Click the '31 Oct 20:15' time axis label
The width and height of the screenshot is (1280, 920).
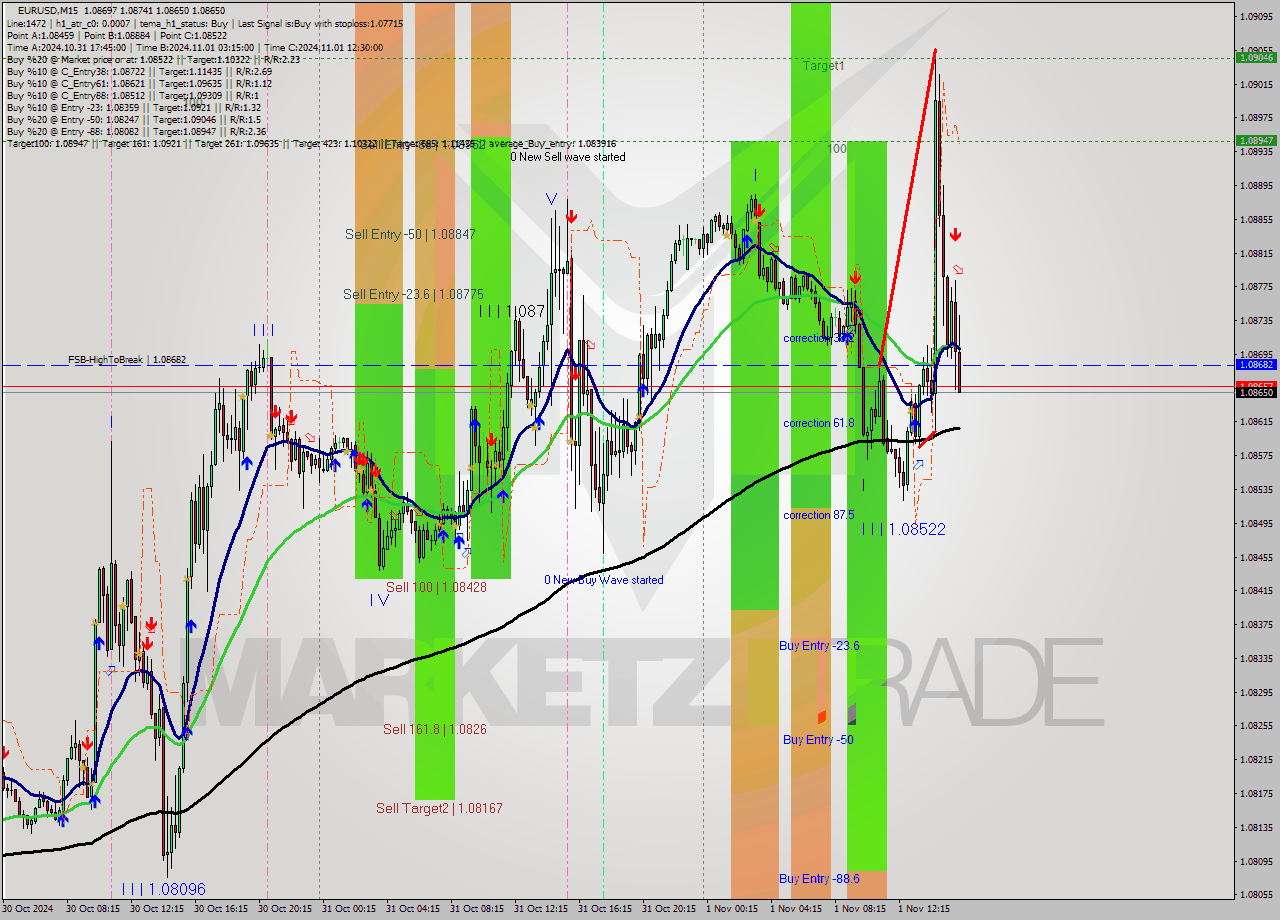click(669, 909)
